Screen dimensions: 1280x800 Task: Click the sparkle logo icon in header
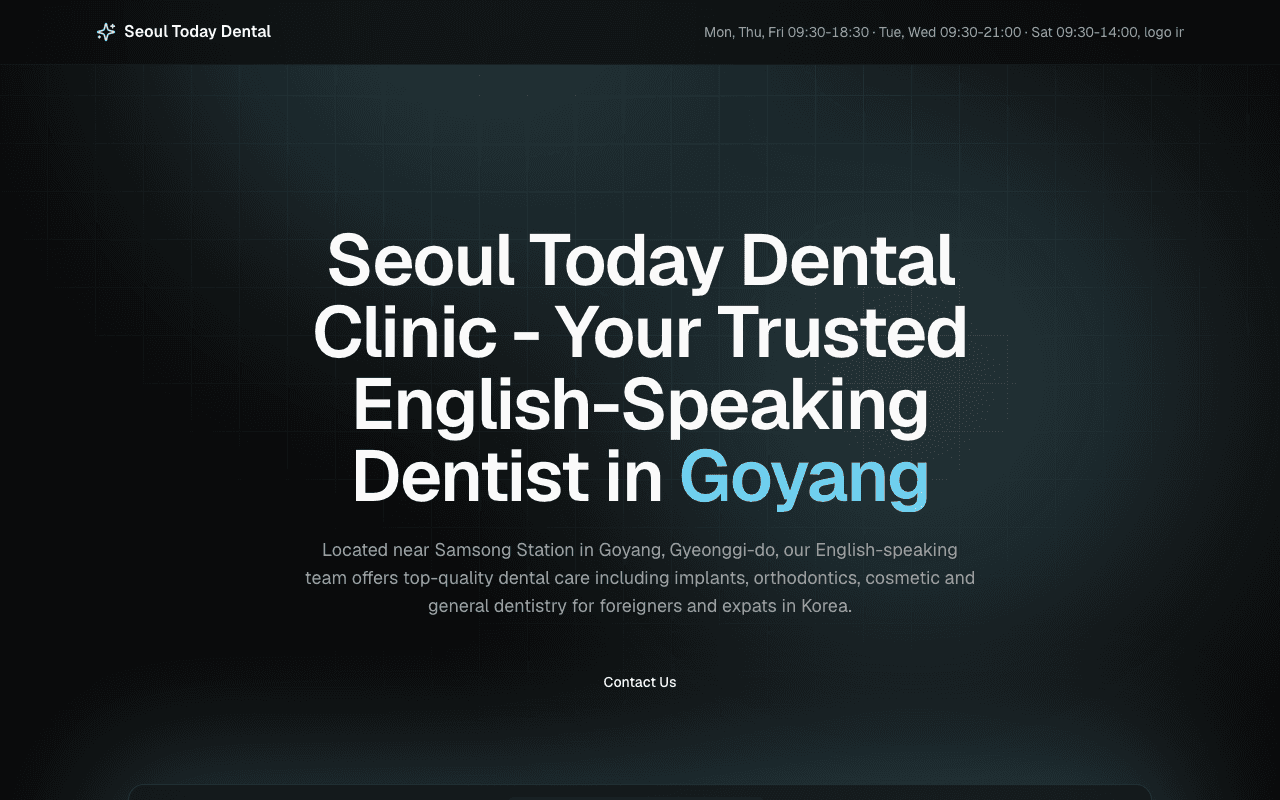pyautogui.click(x=106, y=32)
